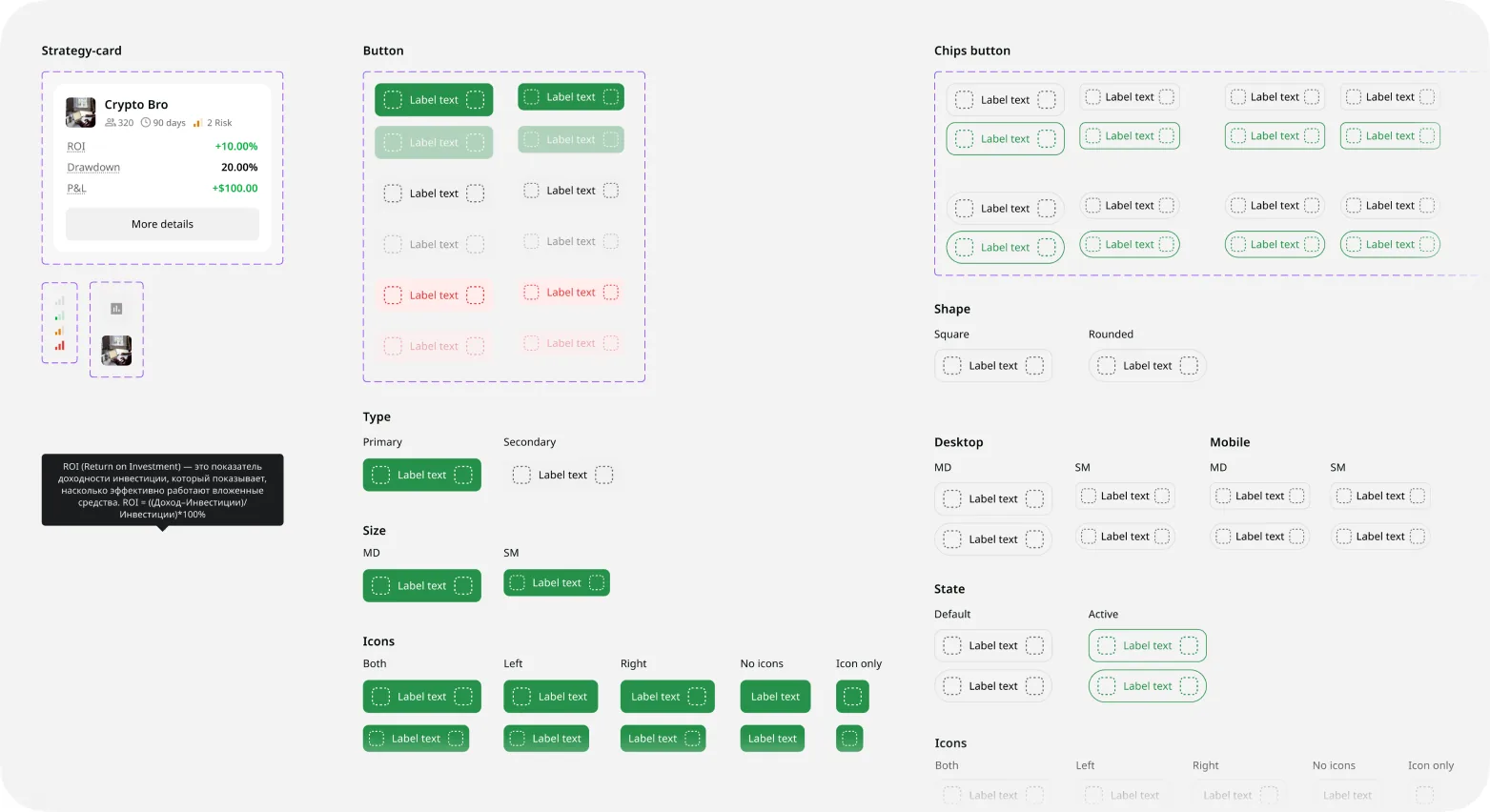Click left icon placeholder in Primary type button

pos(380,475)
